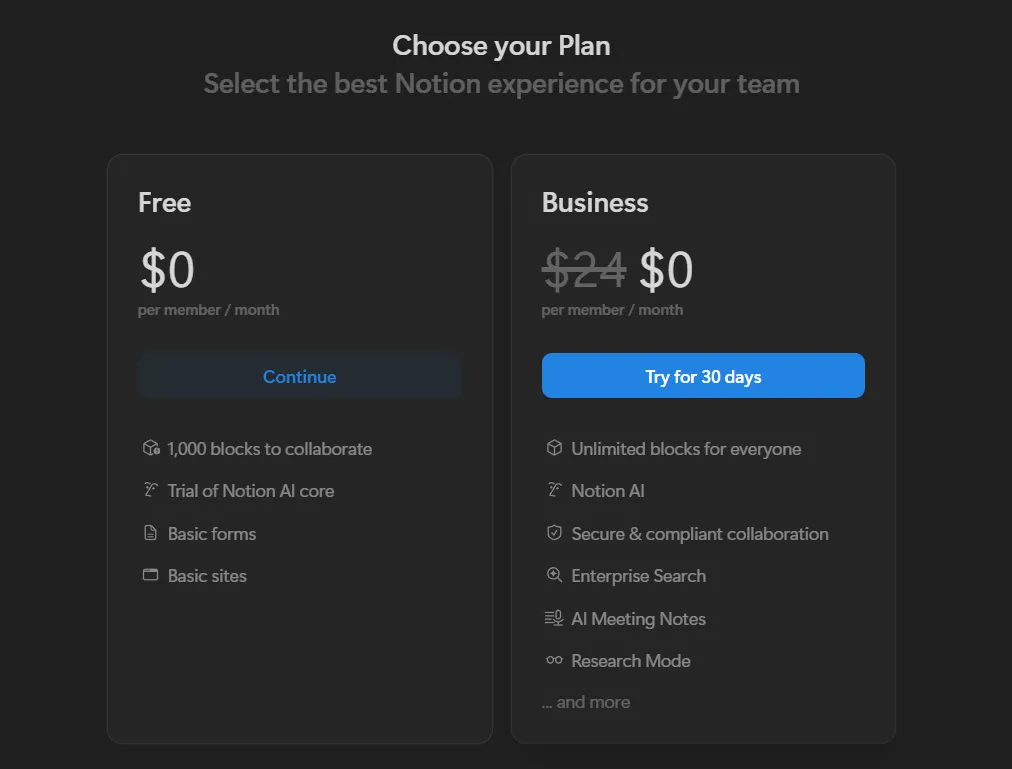
Task: Click the Research Mode glasses icon
Action: click(x=554, y=660)
